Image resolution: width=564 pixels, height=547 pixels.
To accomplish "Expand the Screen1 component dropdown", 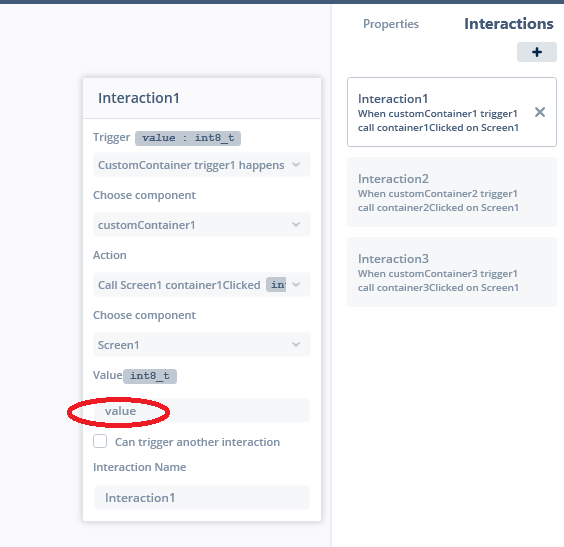I will coord(202,345).
